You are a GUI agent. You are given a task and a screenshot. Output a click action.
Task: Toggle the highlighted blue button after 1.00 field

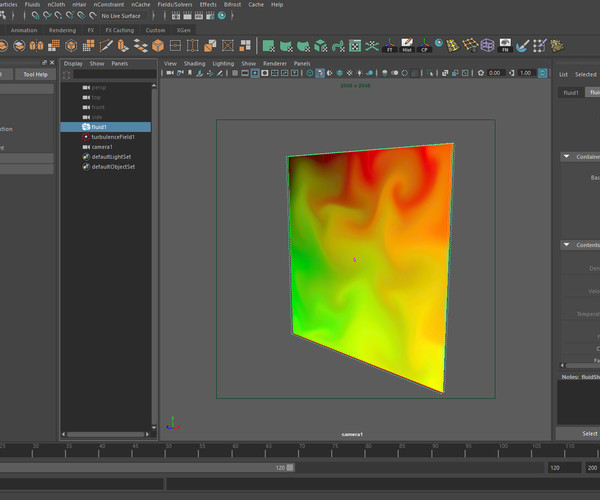tap(543, 73)
